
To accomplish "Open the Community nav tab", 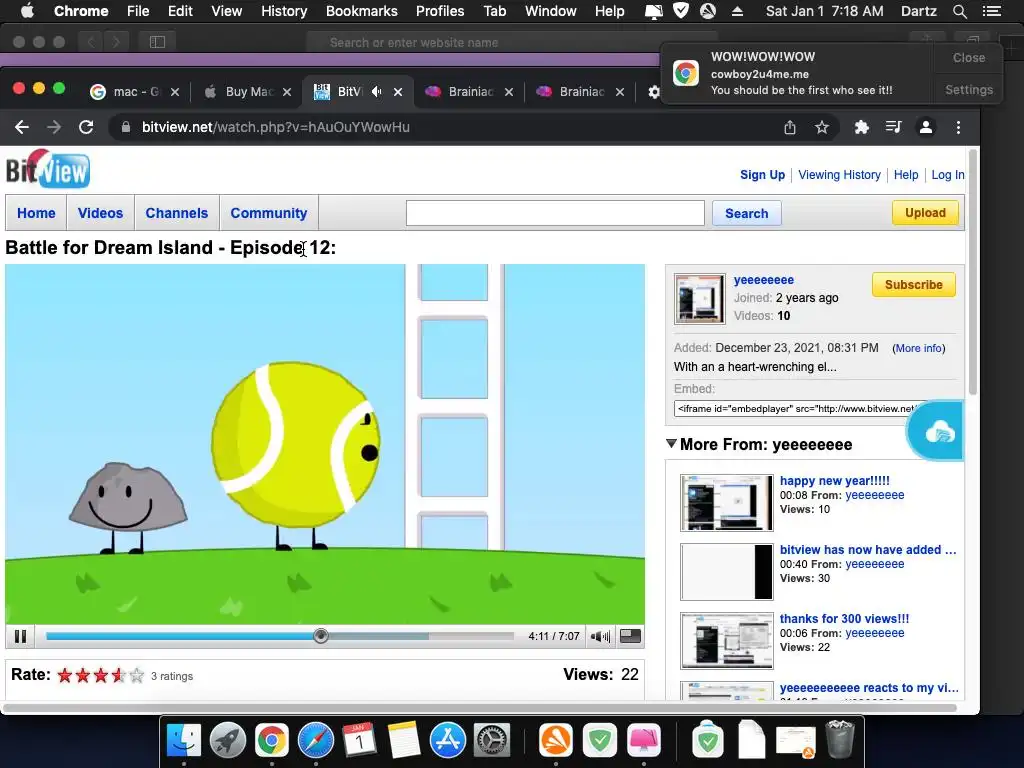I will pyautogui.click(x=268, y=213).
